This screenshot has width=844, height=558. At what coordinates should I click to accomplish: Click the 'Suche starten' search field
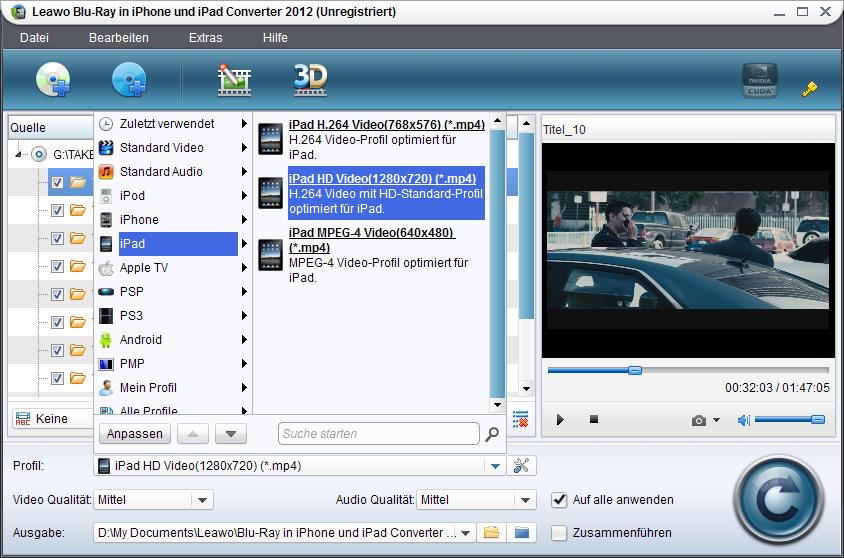[378, 434]
